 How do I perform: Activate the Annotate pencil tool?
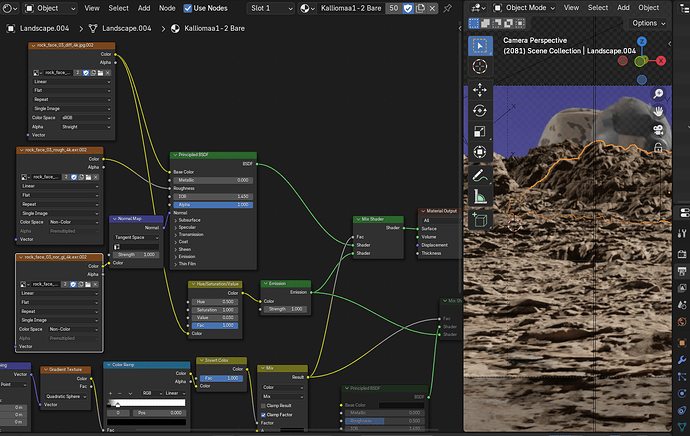click(480, 176)
